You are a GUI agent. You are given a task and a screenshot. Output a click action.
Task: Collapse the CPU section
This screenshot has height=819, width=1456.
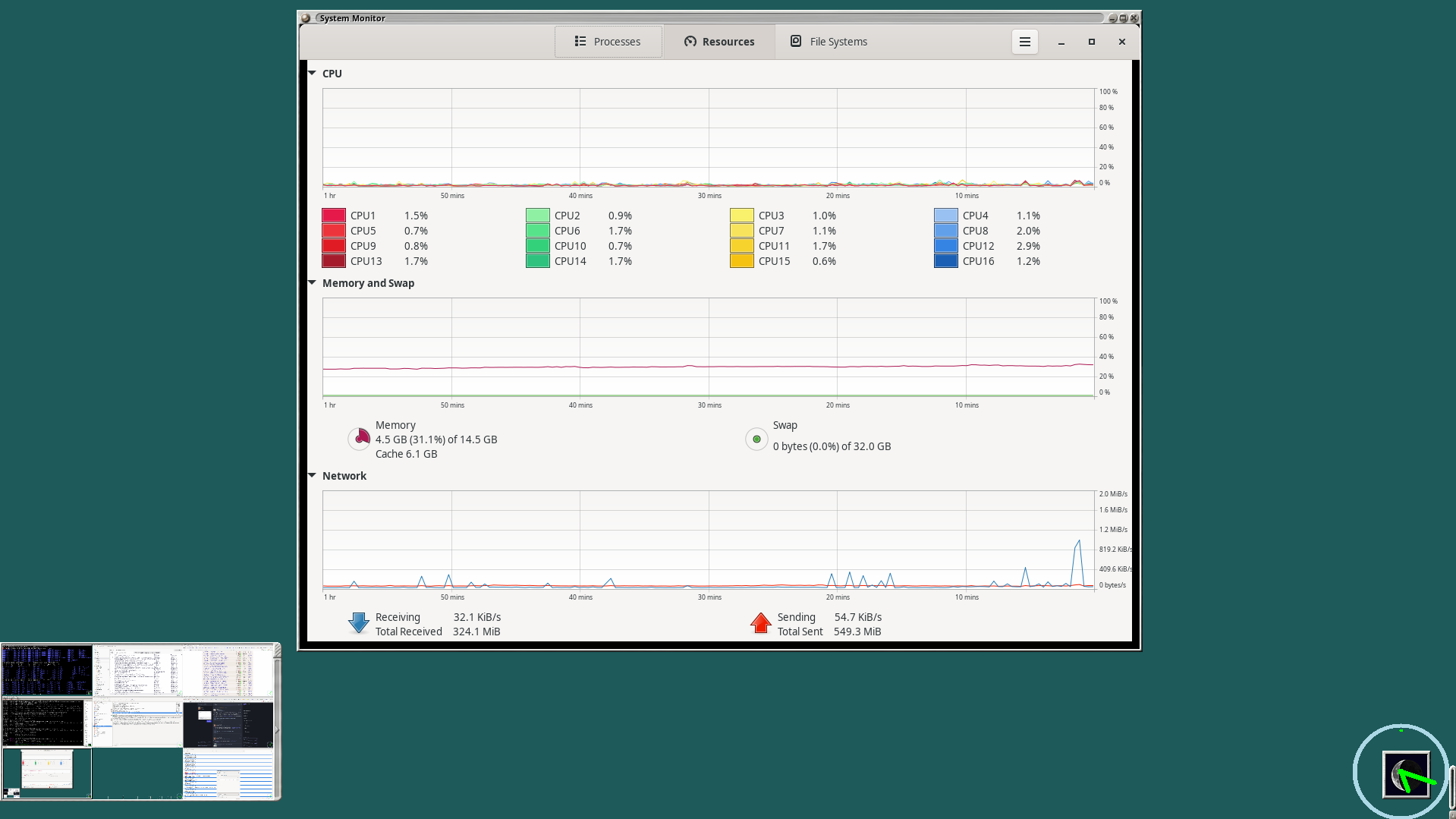pyautogui.click(x=312, y=74)
